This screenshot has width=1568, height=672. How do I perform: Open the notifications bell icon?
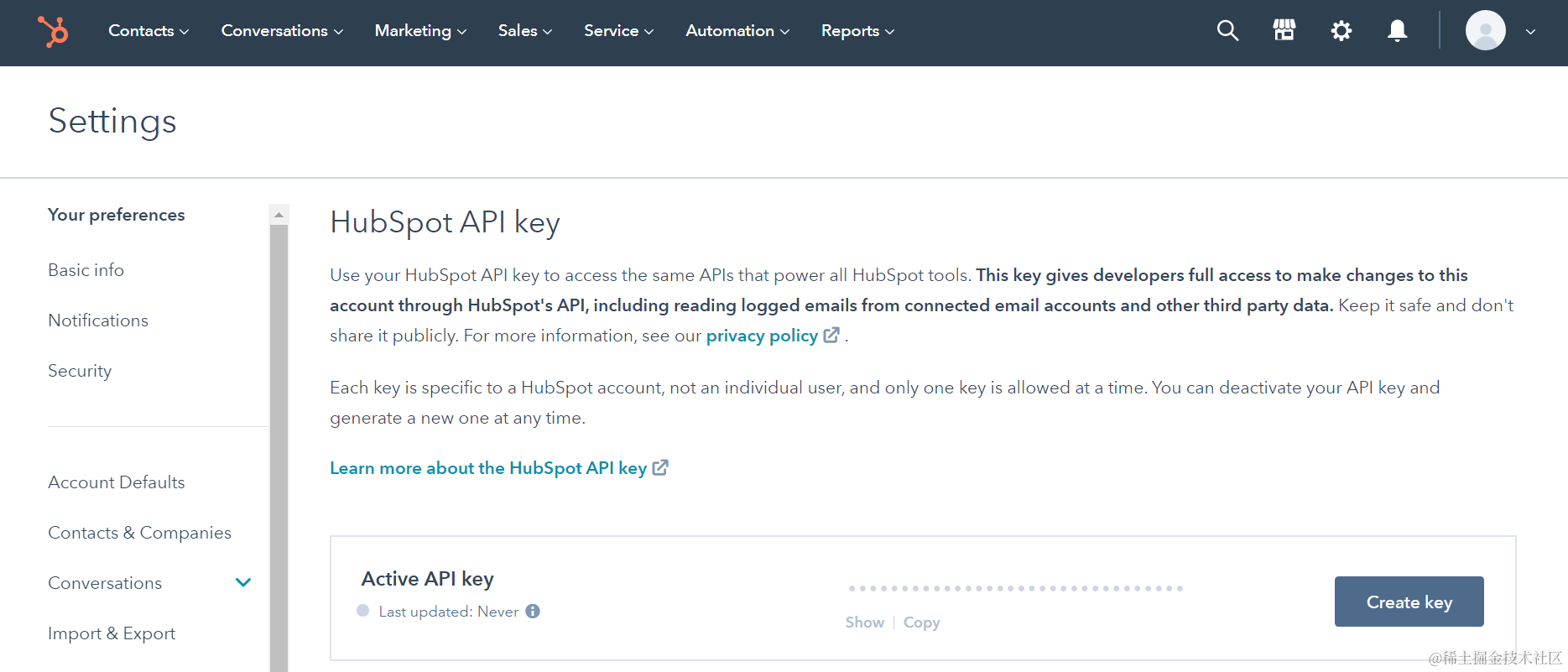[1397, 31]
